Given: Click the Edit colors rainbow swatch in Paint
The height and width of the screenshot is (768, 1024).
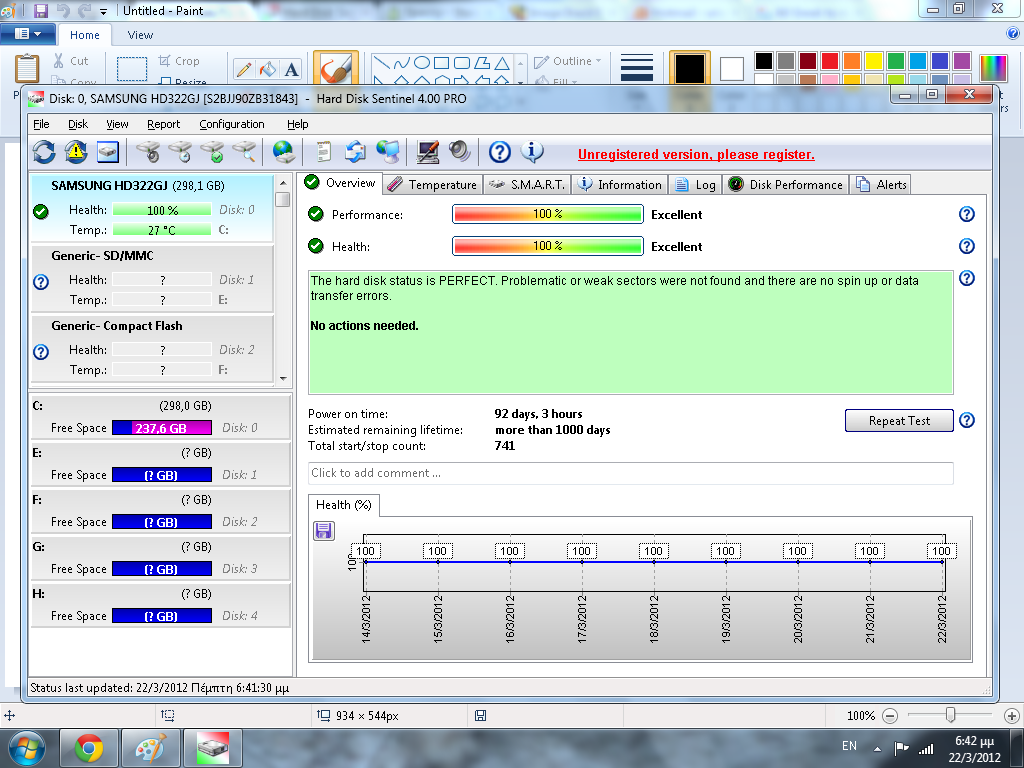Looking at the screenshot, I should 993,68.
